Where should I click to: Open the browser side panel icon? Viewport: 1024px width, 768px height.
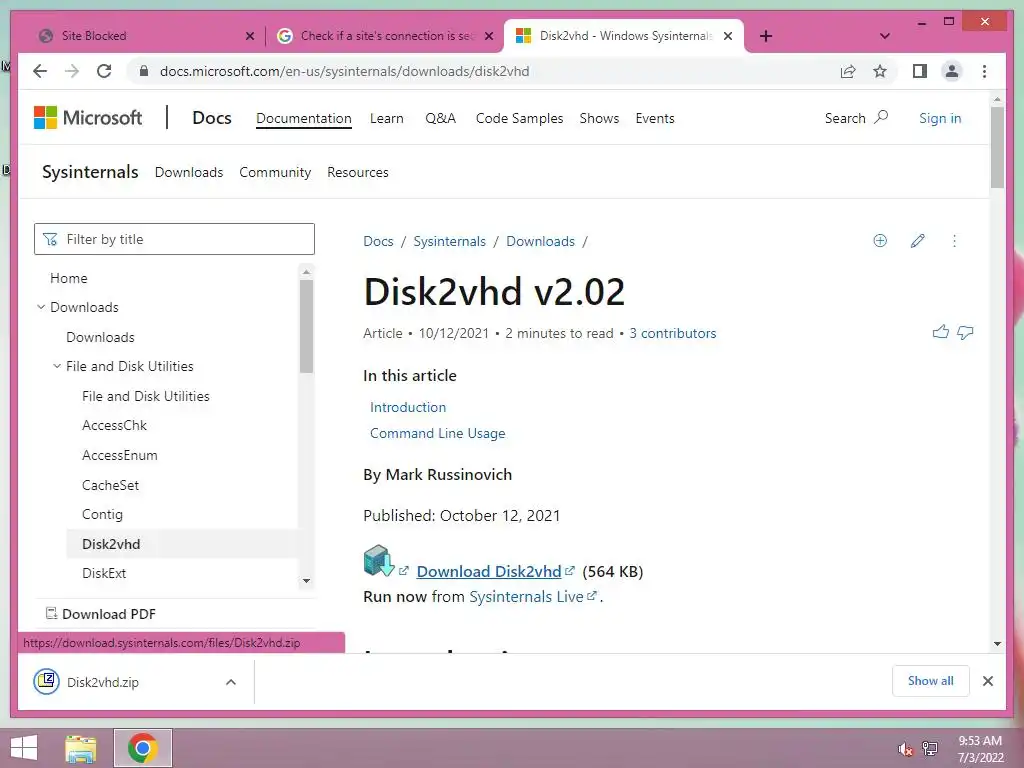[920, 71]
